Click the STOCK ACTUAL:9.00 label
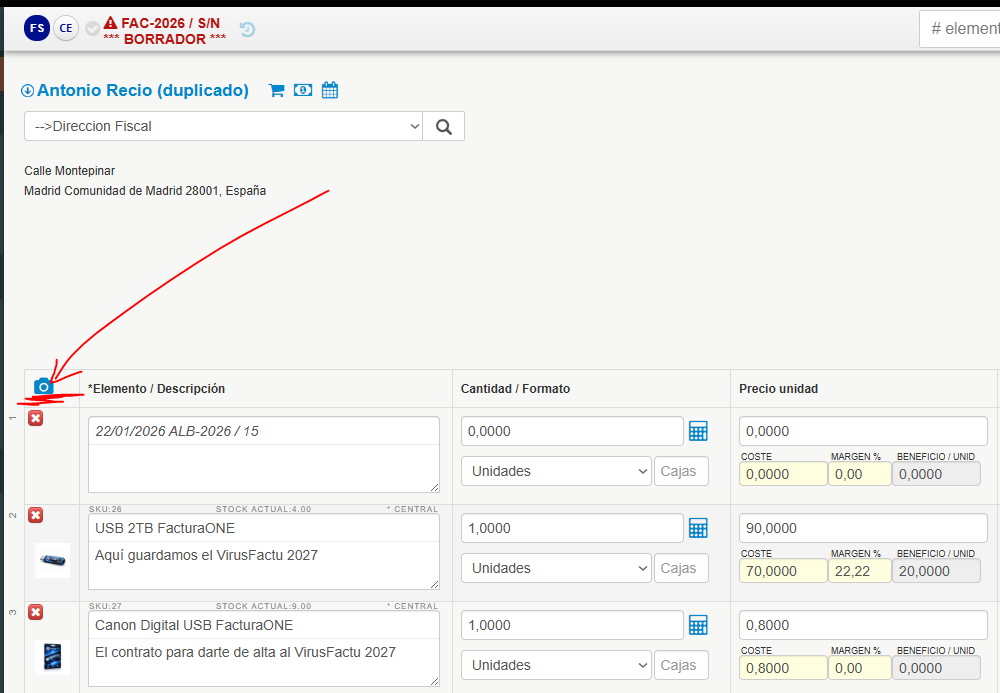This screenshot has height=693, width=1000. pos(263,606)
